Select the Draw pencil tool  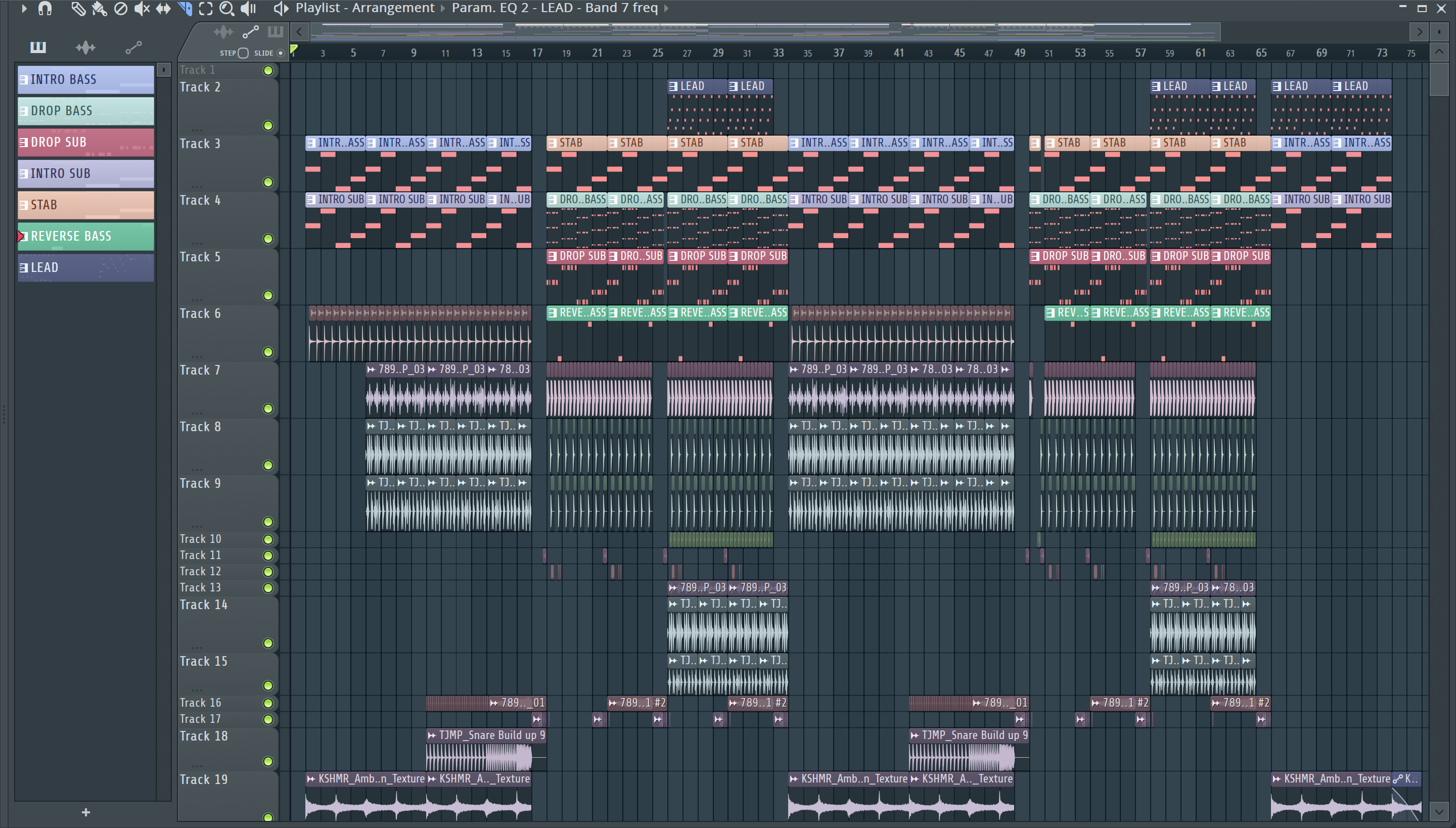coord(78,9)
